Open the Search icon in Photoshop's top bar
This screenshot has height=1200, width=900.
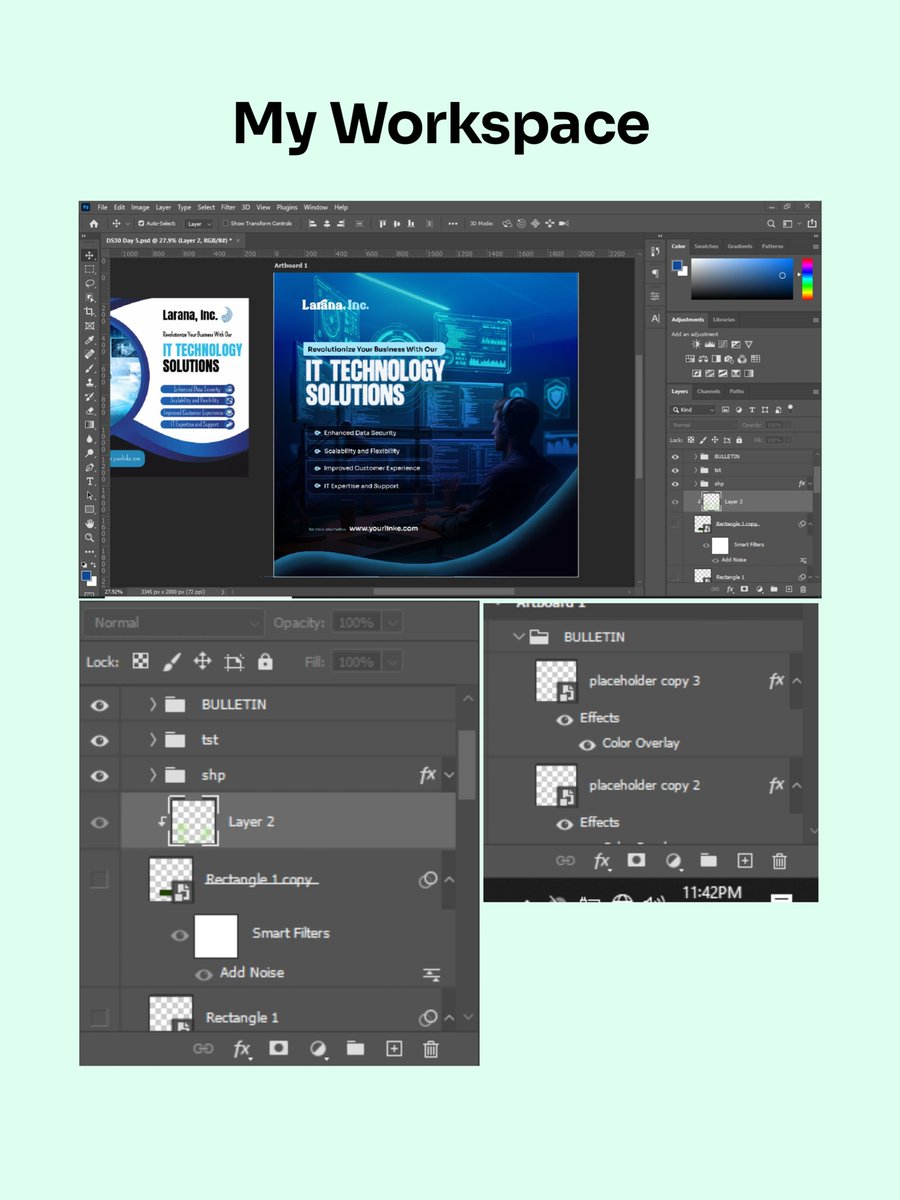[771, 224]
